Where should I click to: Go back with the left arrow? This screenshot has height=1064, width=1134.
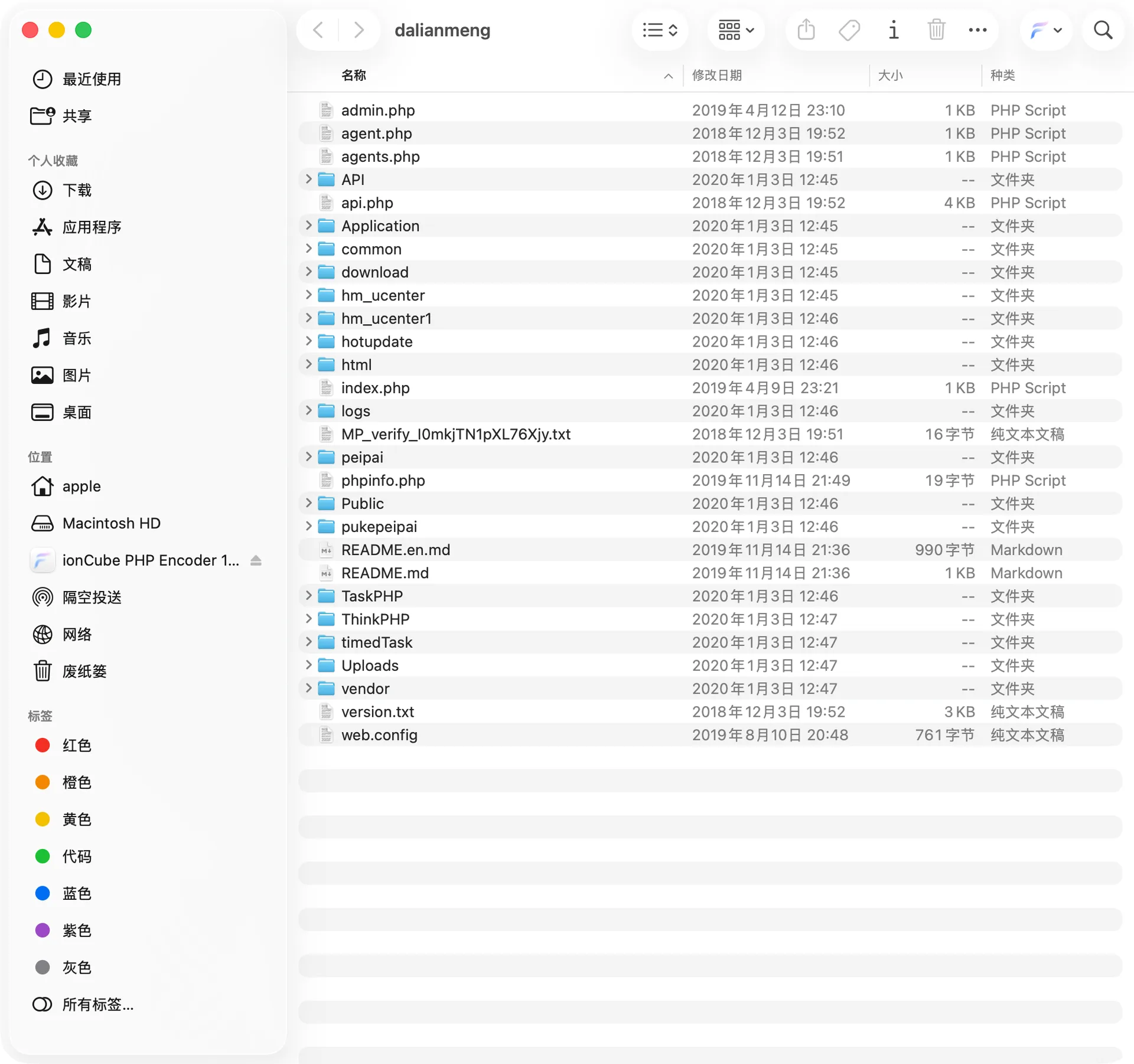click(318, 30)
